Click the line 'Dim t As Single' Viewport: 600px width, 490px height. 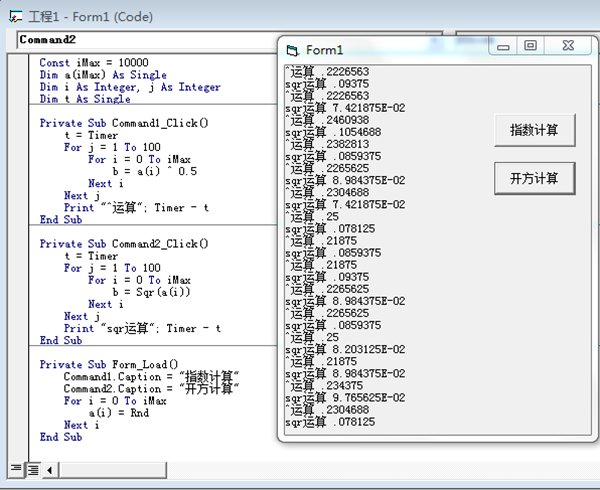[85, 99]
